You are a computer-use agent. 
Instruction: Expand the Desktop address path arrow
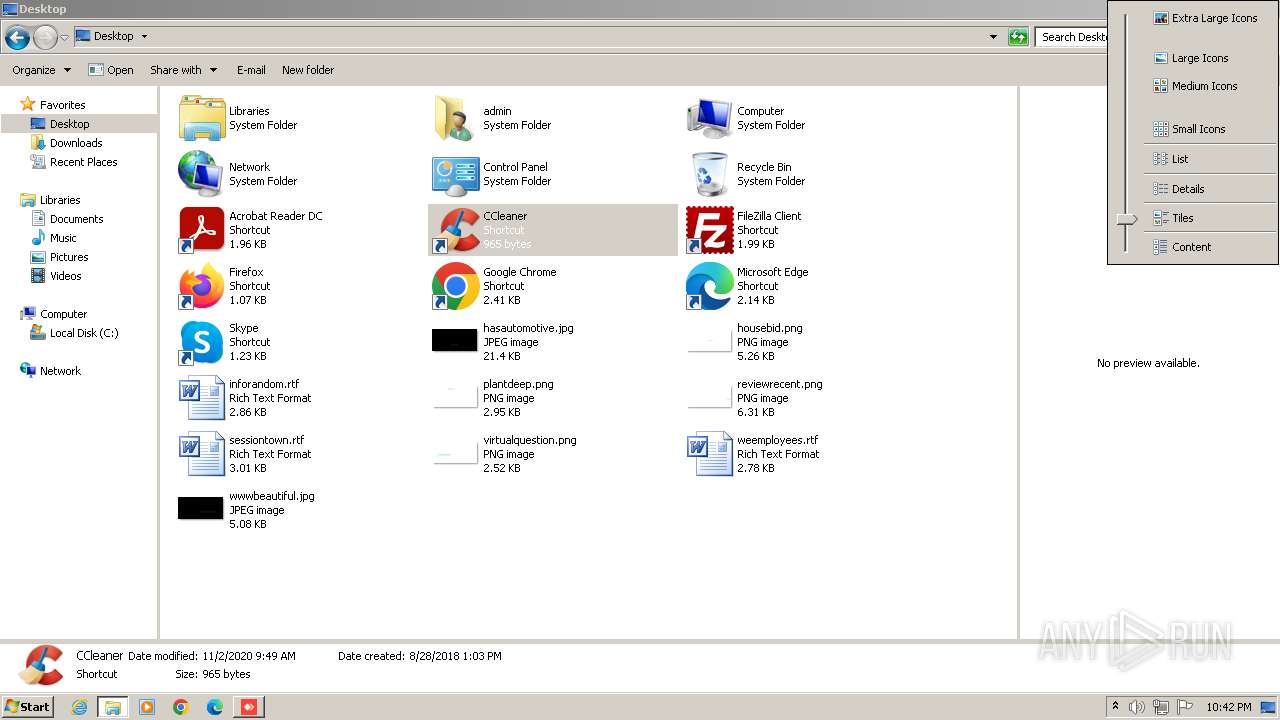click(x=144, y=36)
